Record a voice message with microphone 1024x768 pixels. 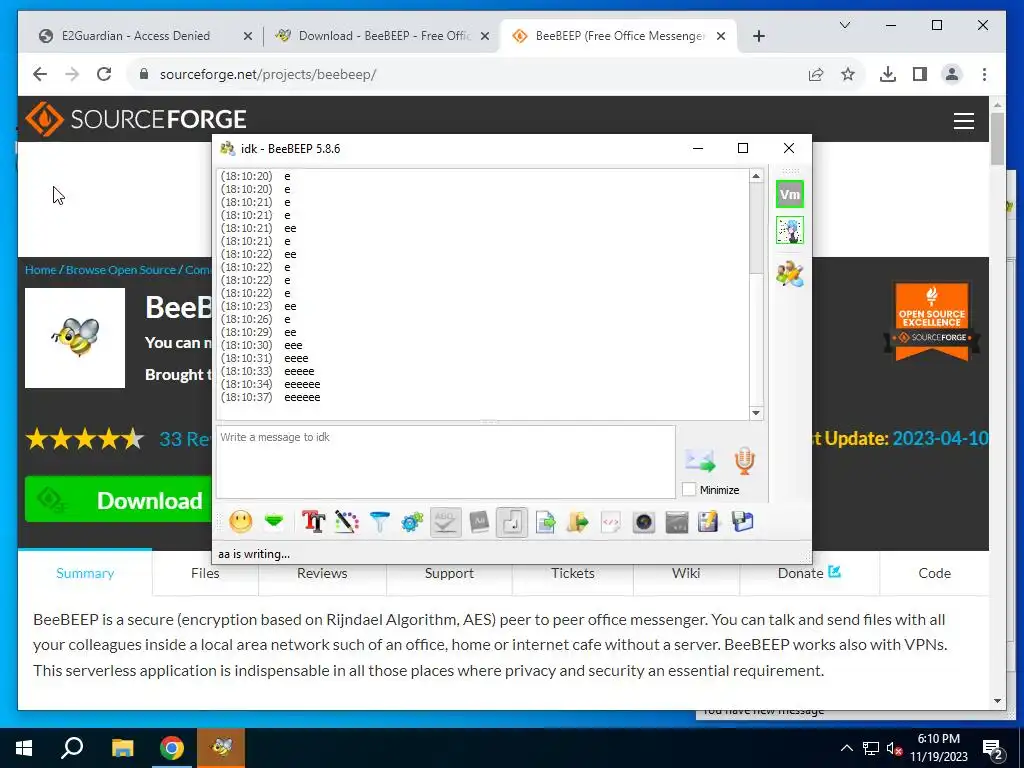(744, 461)
